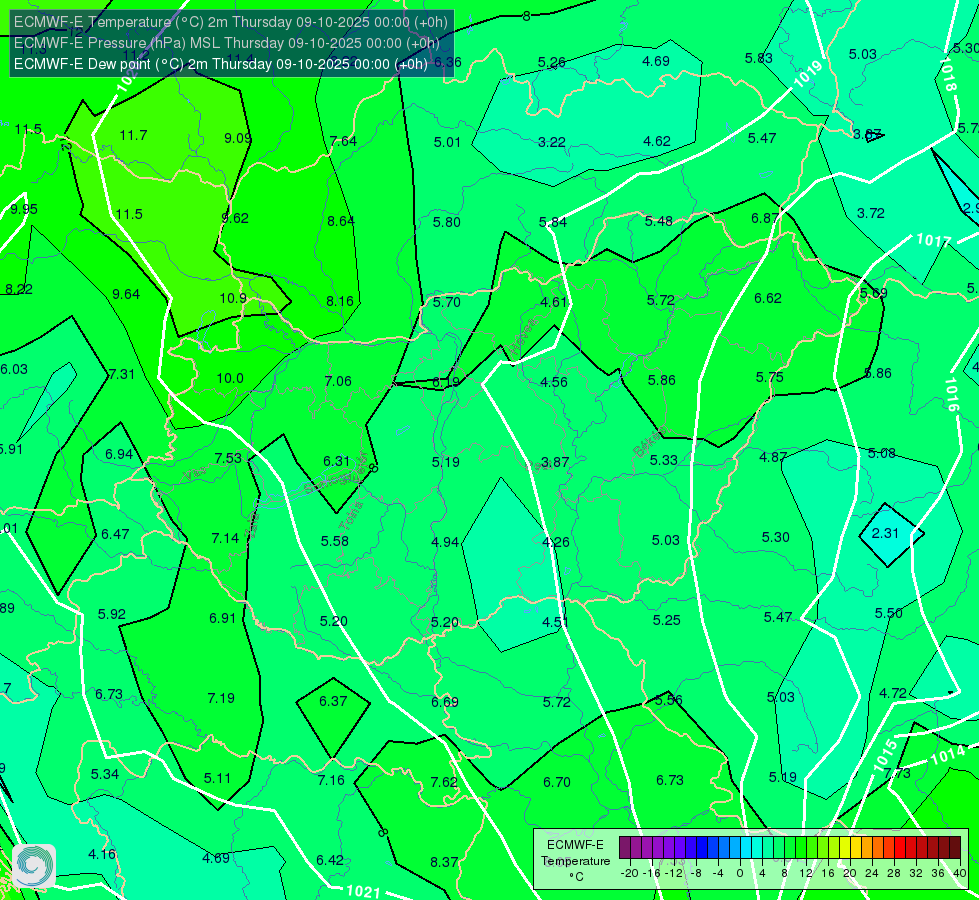Click the 1017 isobar label
Viewport: 979px width, 900px height.
[x=933, y=240]
